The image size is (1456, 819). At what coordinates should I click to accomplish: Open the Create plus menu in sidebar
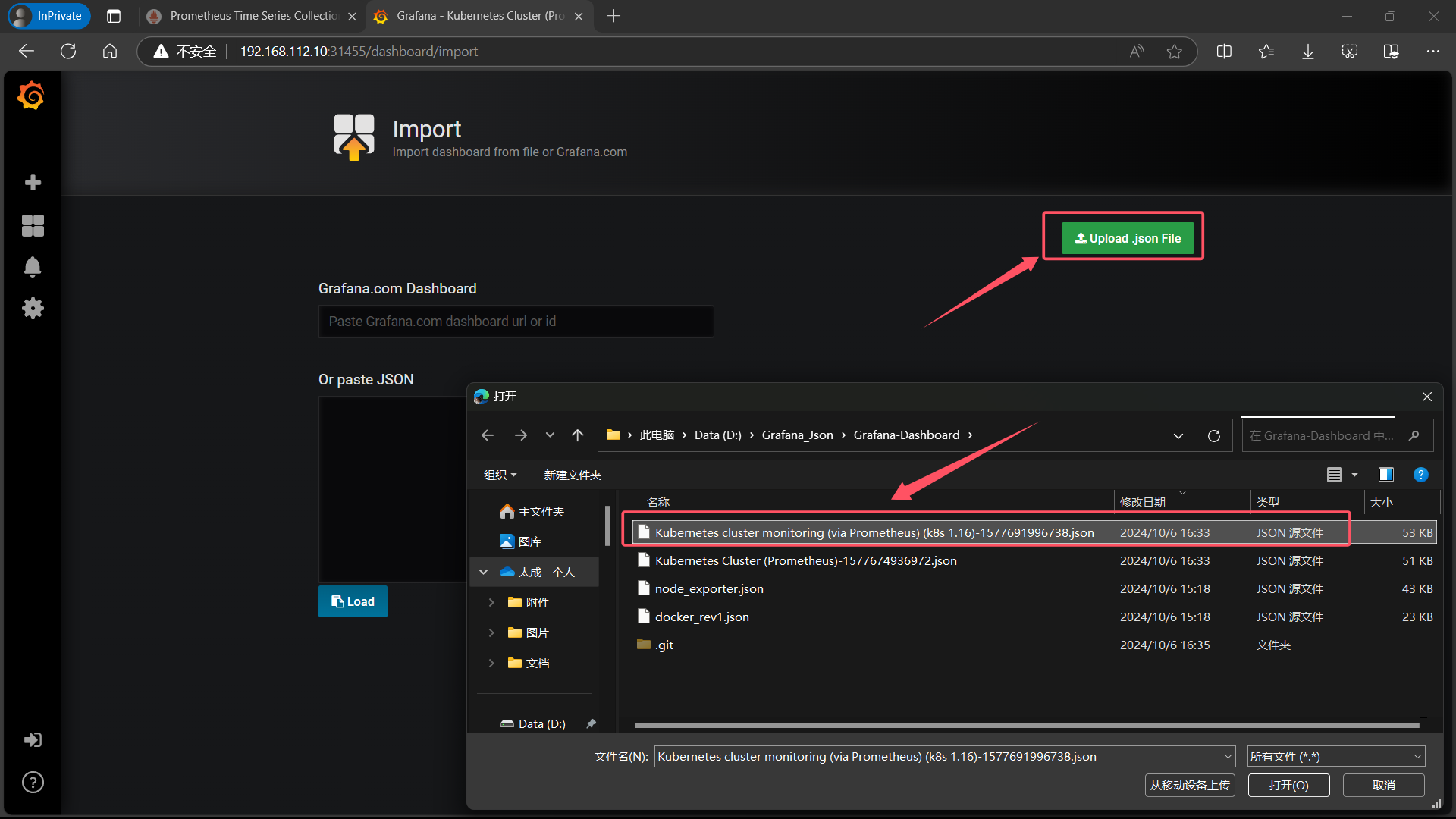[x=33, y=182]
